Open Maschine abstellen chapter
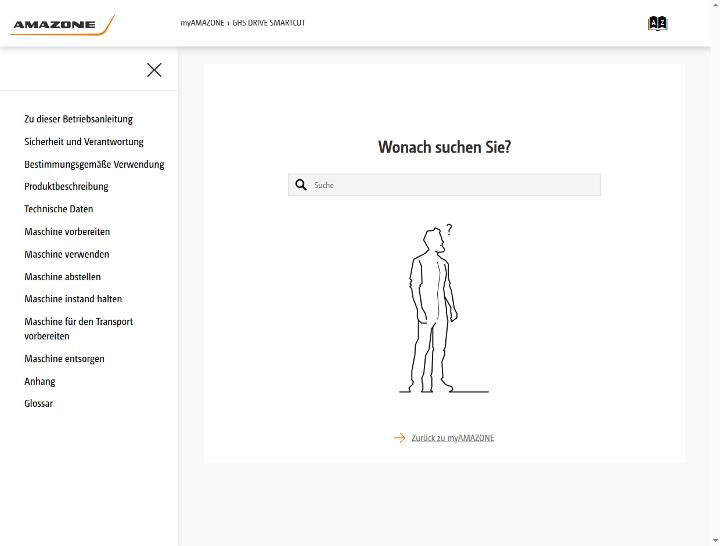720x546 pixels. (x=62, y=276)
